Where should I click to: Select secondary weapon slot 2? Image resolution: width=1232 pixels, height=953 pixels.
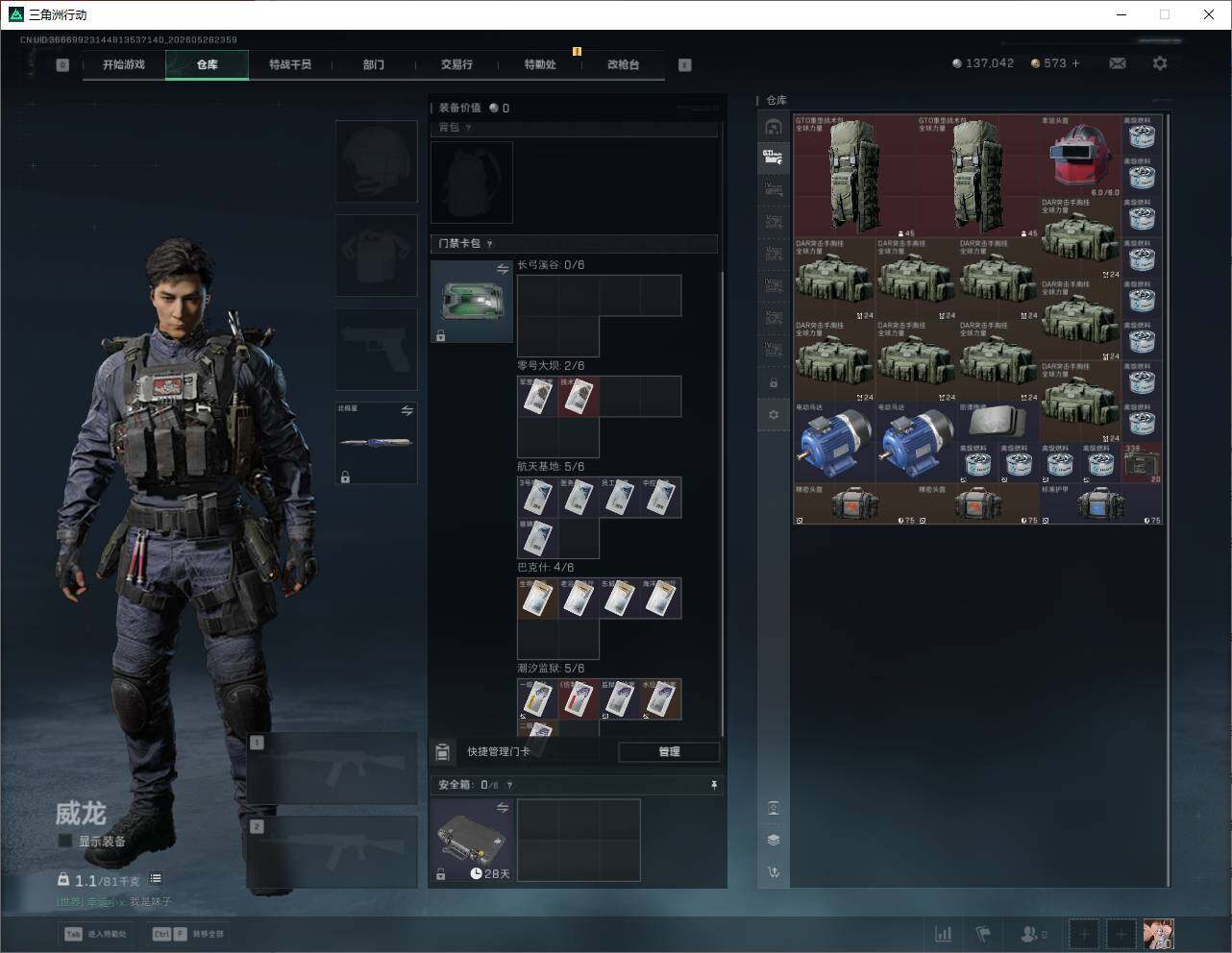coord(333,852)
